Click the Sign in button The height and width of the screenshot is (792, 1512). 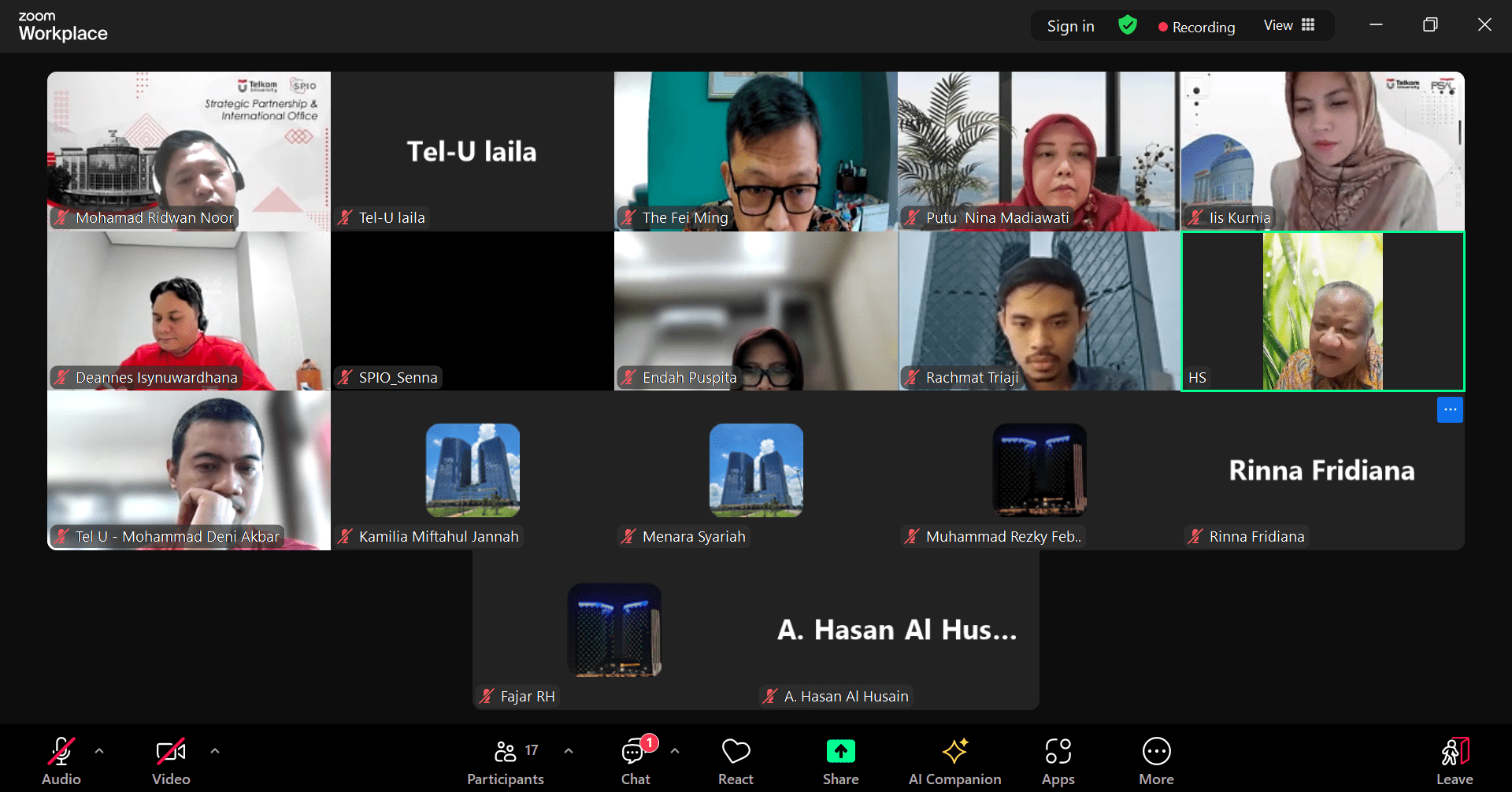[x=1070, y=26]
